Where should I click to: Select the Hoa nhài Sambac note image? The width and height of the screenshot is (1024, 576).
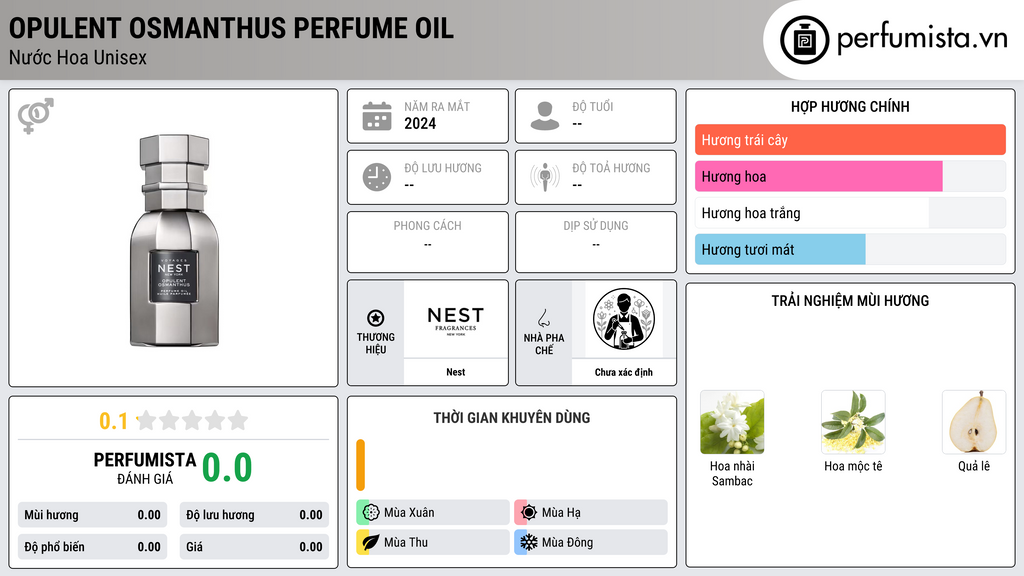pos(732,422)
